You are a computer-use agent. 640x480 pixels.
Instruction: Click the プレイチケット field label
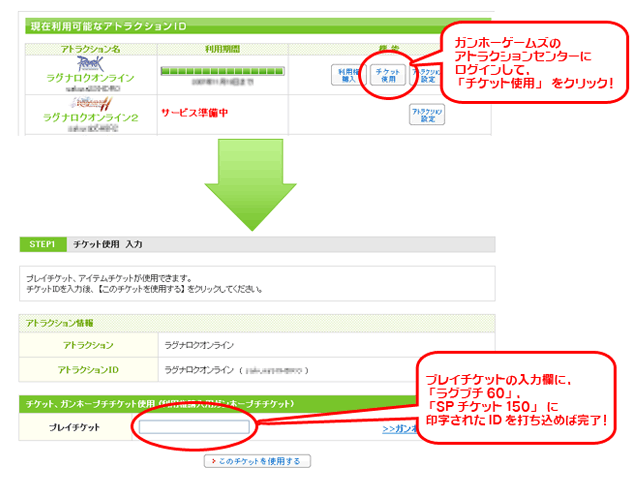tap(74, 427)
